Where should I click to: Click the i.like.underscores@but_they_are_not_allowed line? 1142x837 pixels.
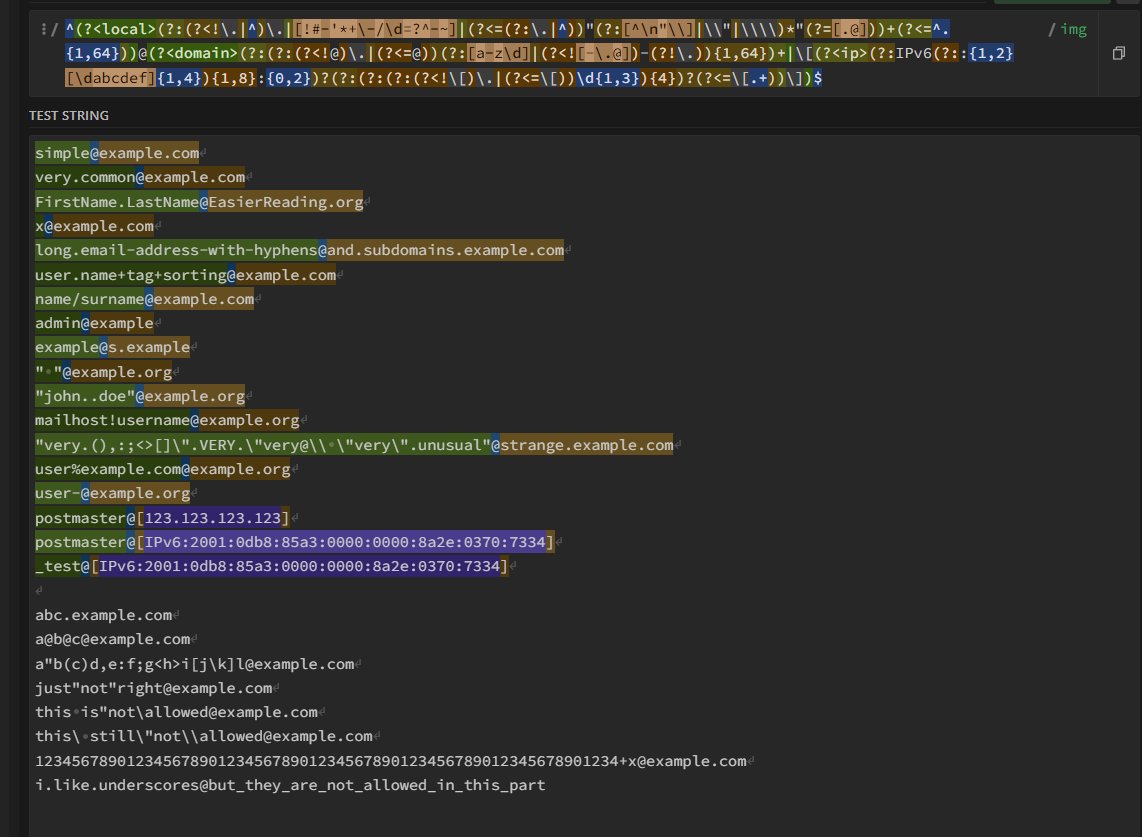[x=290, y=785]
